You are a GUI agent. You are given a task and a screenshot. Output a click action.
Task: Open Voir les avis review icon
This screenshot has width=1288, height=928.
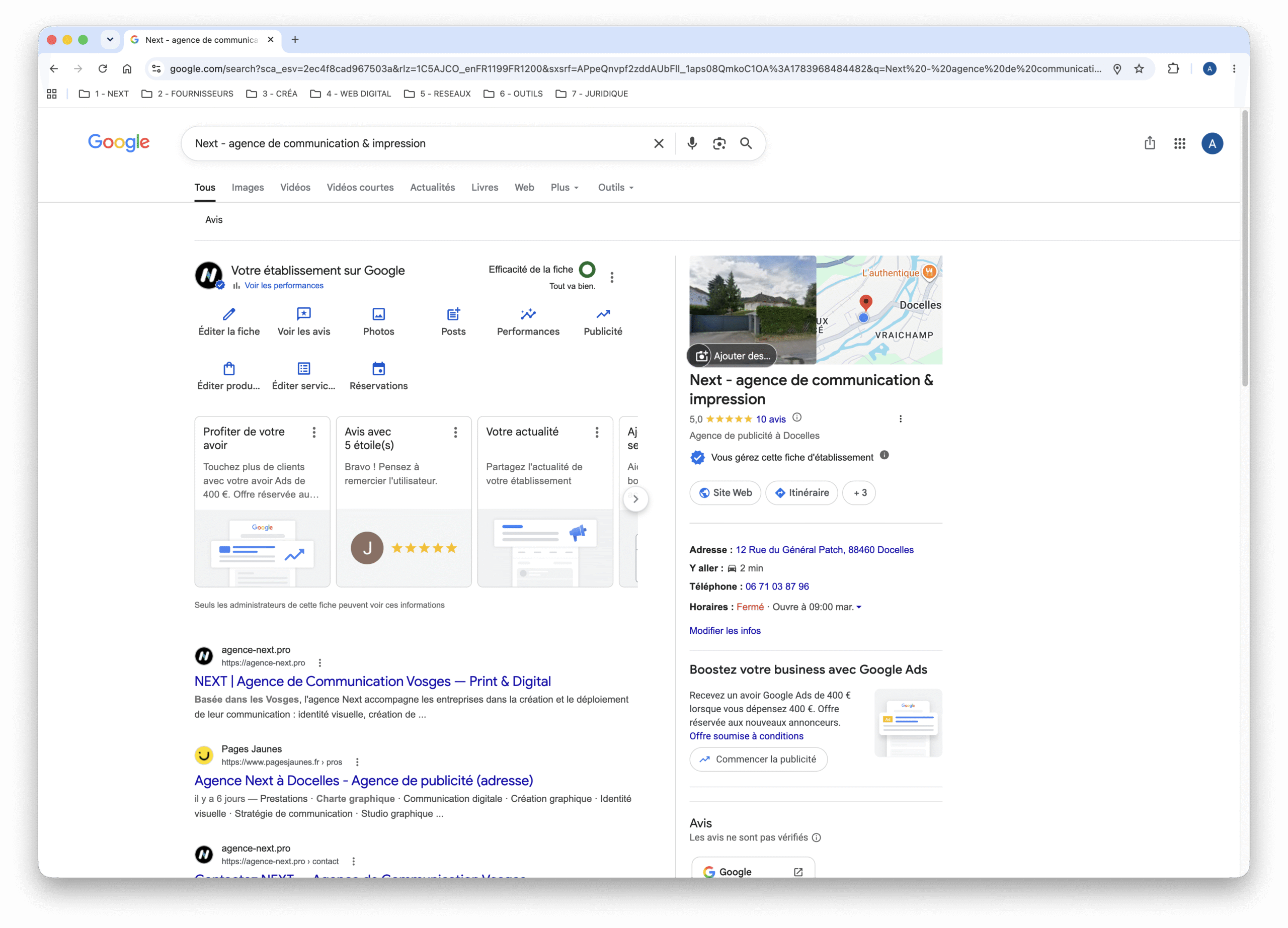click(x=304, y=314)
